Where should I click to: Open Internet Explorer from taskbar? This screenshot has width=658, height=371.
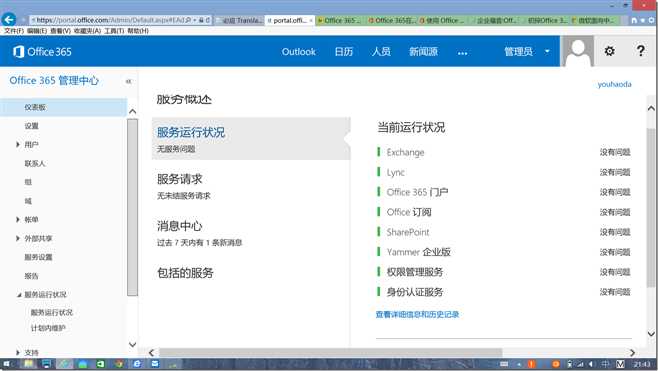(137, 364)
